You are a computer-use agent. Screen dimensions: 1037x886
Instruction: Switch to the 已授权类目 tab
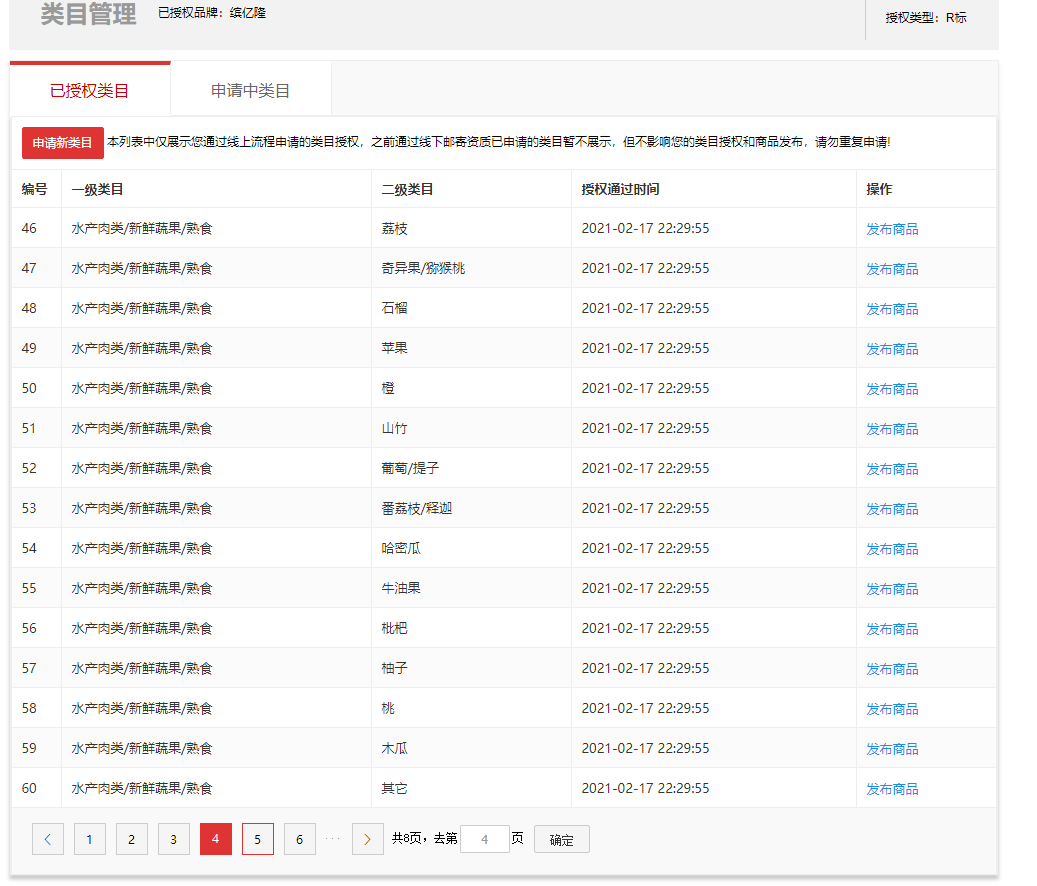90,90
